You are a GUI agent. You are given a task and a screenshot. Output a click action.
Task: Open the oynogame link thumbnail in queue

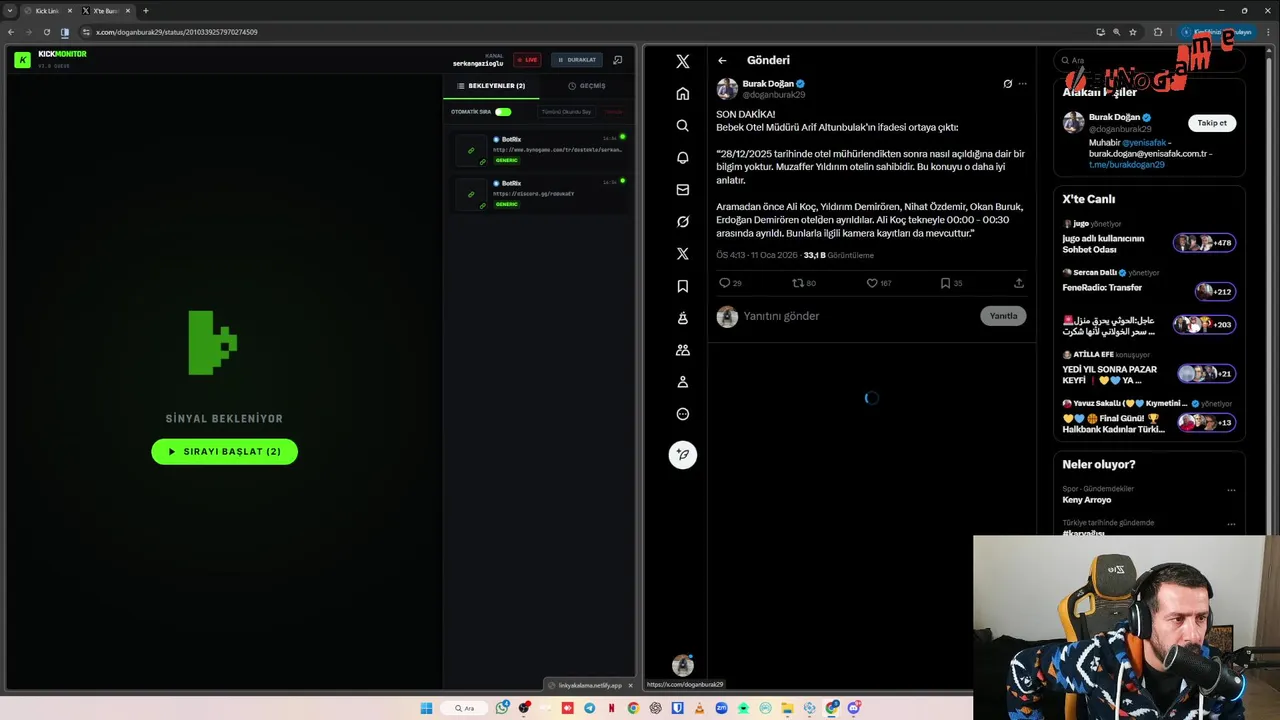point(471,151)
